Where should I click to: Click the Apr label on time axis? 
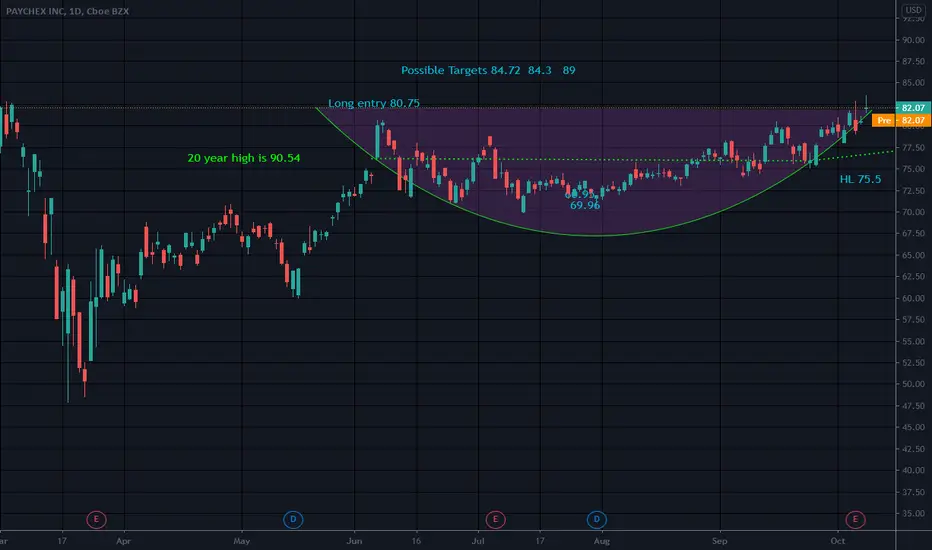coord(123,541)
